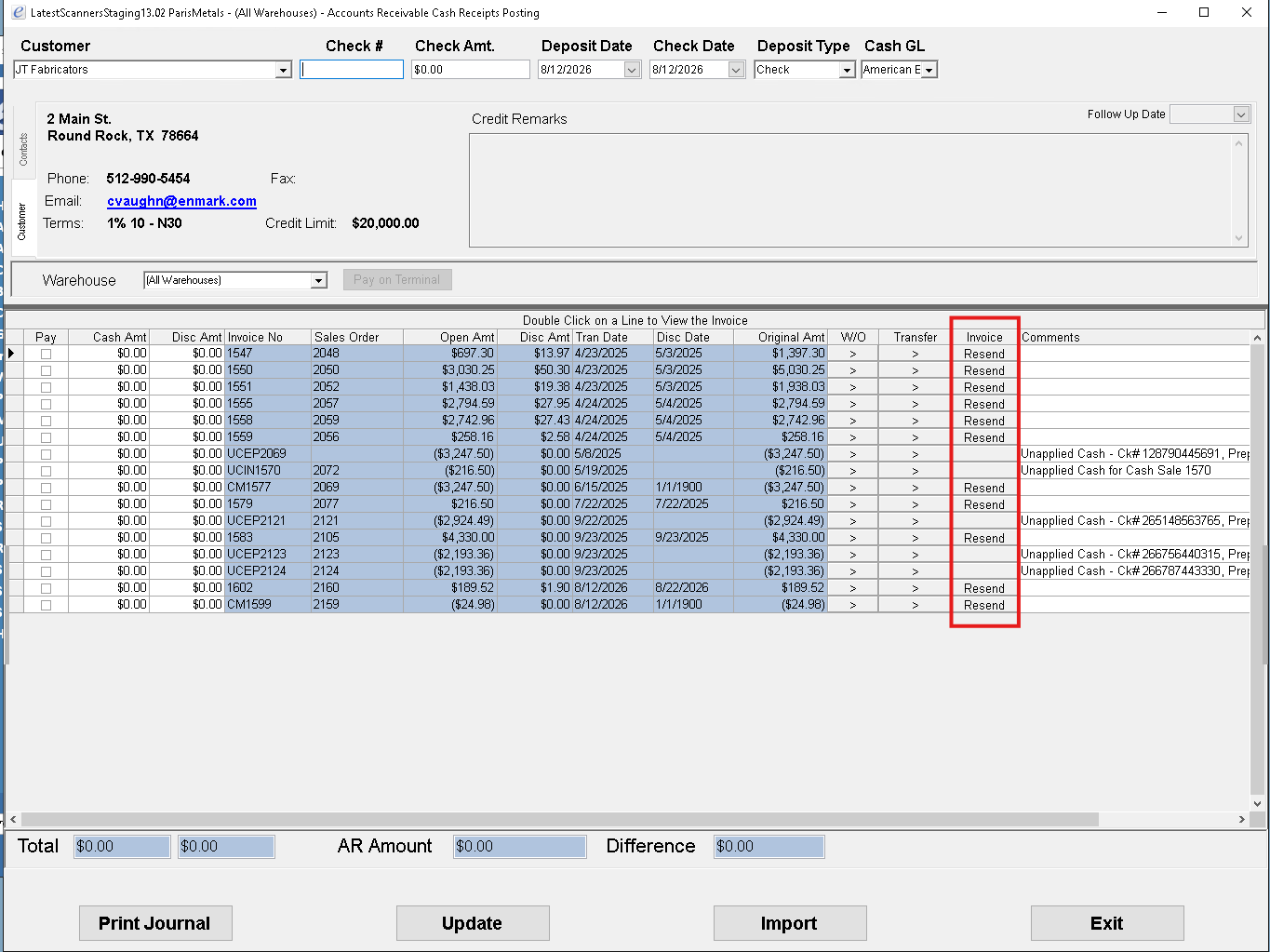This screenshot has height=952, width=1270.
Task: Check Pay box for invoice 1555
Action: click(x=46, y=404)
